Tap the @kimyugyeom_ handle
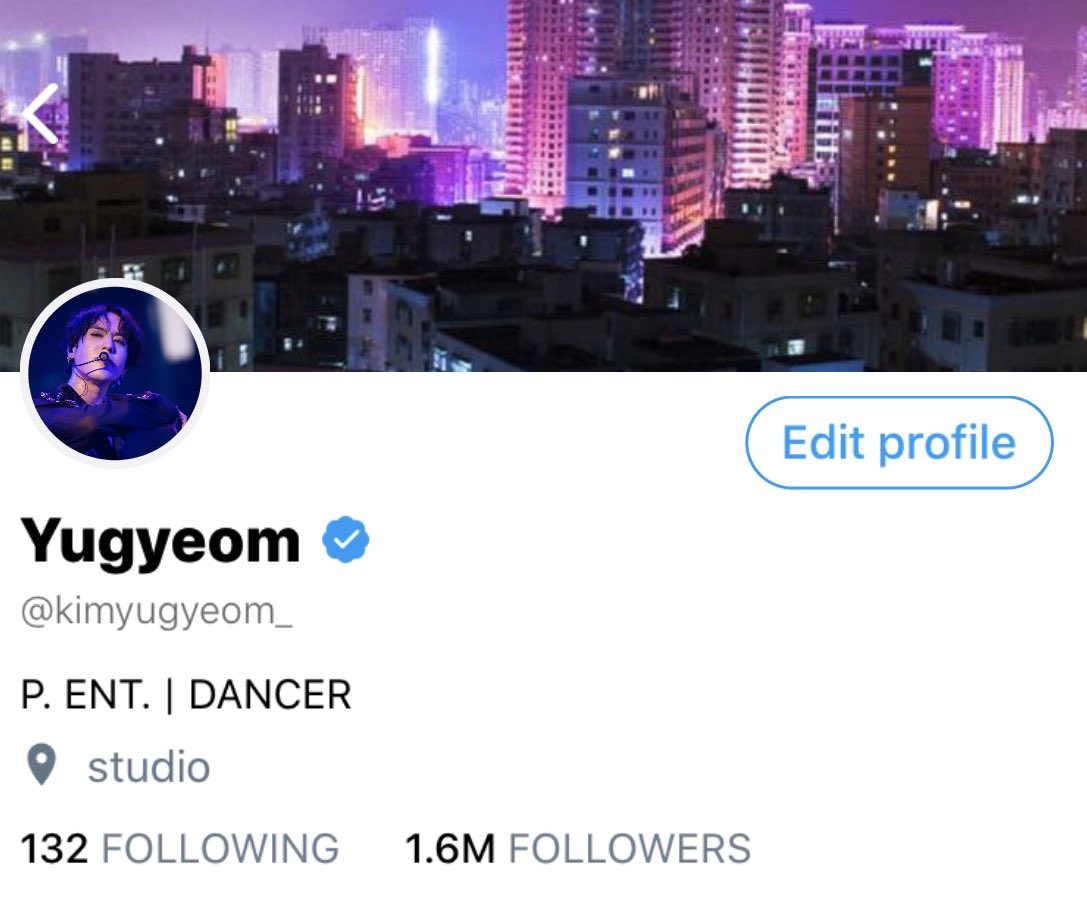The image size is (1087, 908). click(157, 612)
